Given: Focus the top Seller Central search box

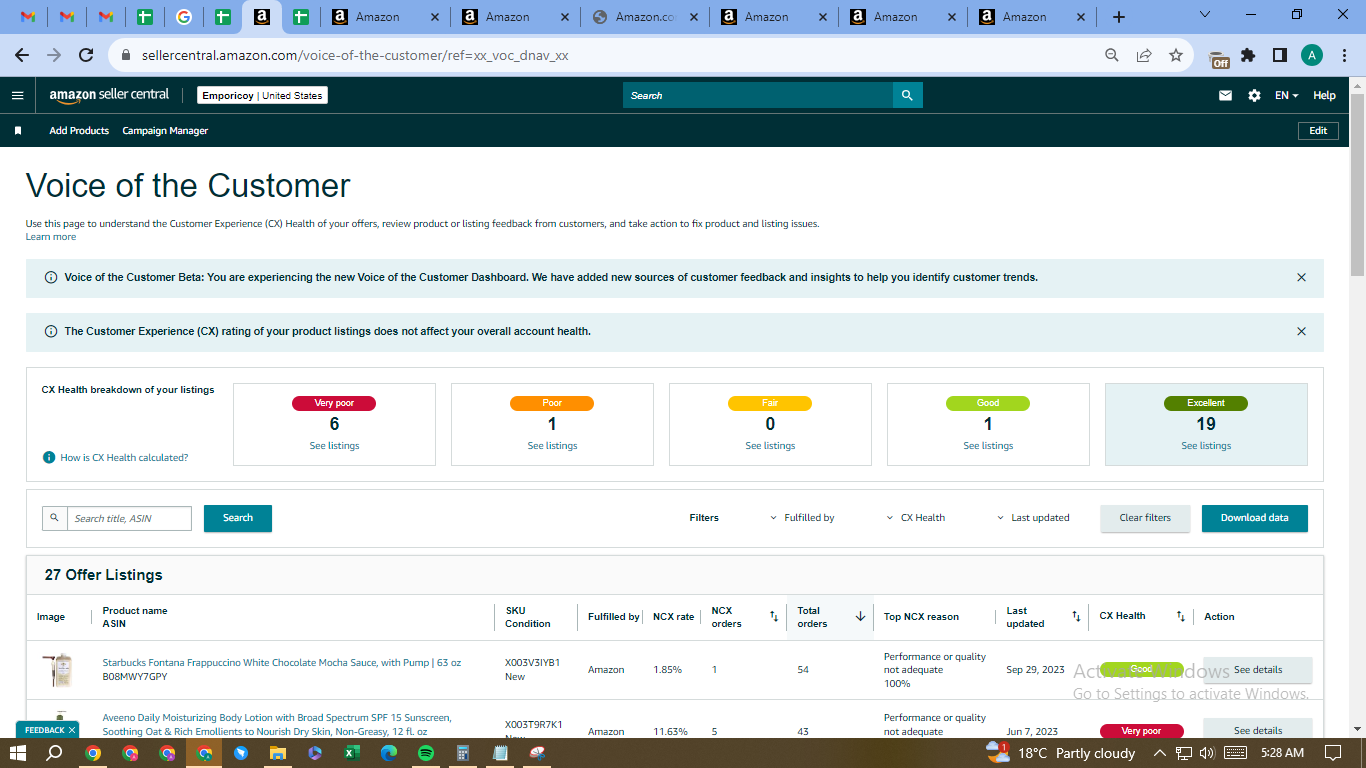Looking at the screenshot, I should tap(758, 95).
